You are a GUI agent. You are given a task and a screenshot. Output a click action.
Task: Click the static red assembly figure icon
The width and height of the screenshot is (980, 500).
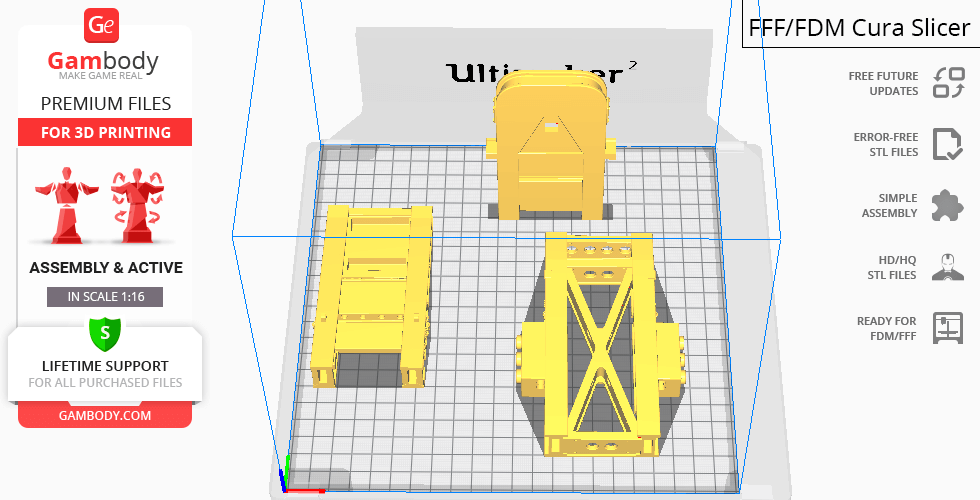click(66, 204)
